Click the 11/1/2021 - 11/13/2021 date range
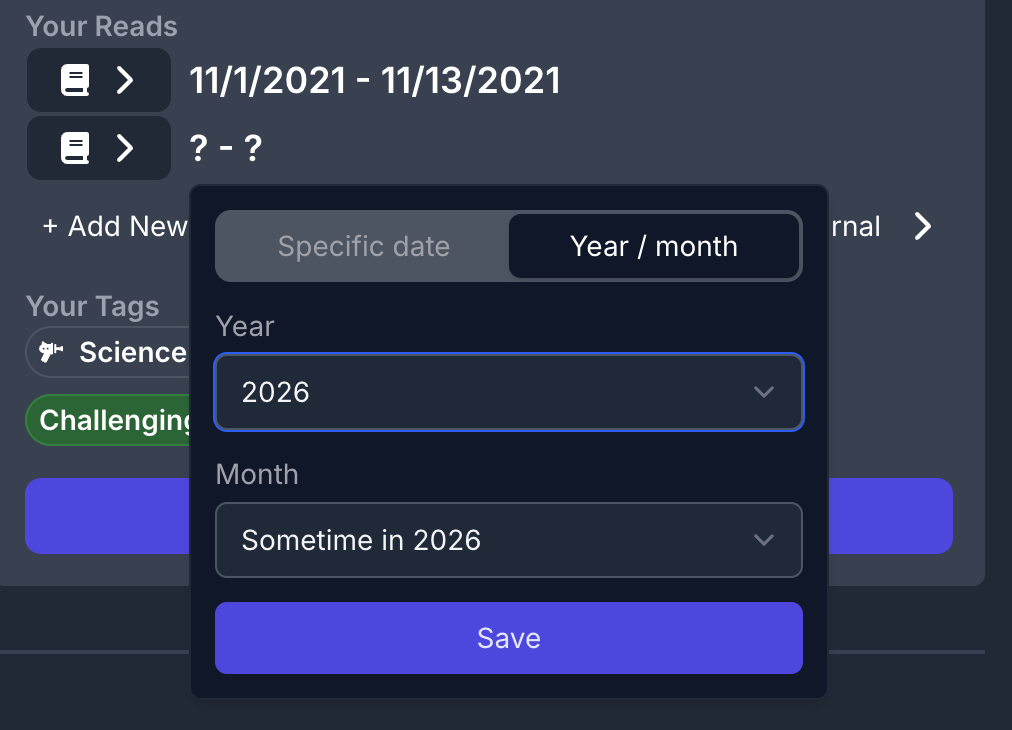This screenshot has width=1012, height=730. (375, 81)
